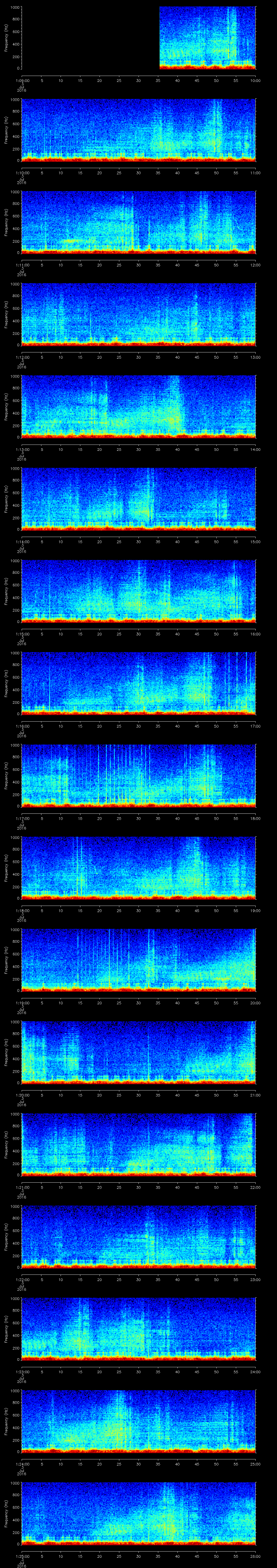
Task: Click the black empty area of first spectrogram
Action: [x=90, y=38]
